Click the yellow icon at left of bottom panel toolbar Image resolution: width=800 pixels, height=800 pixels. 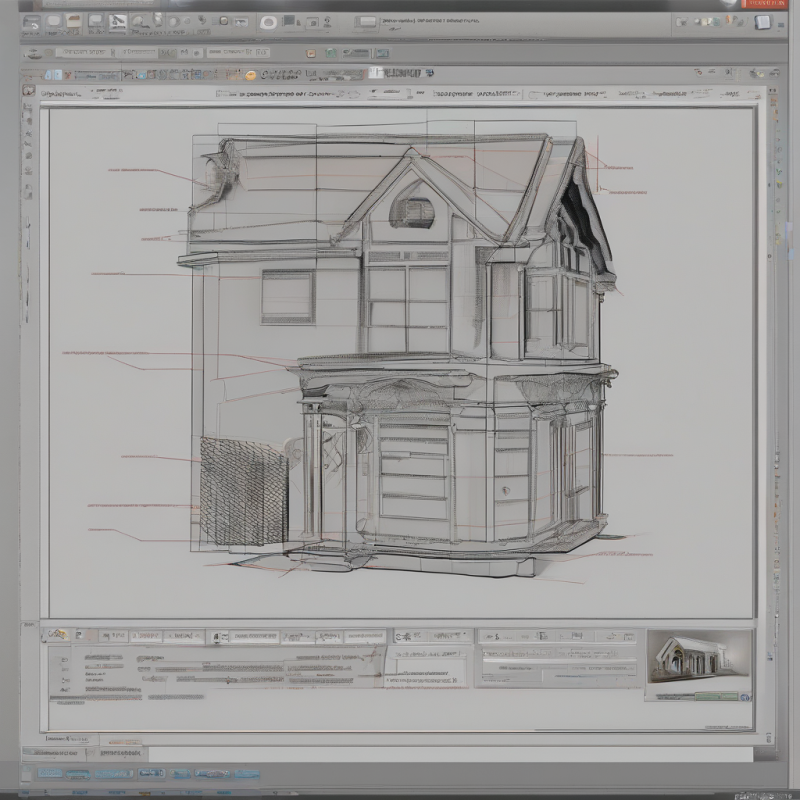click(x=59, y=635)
